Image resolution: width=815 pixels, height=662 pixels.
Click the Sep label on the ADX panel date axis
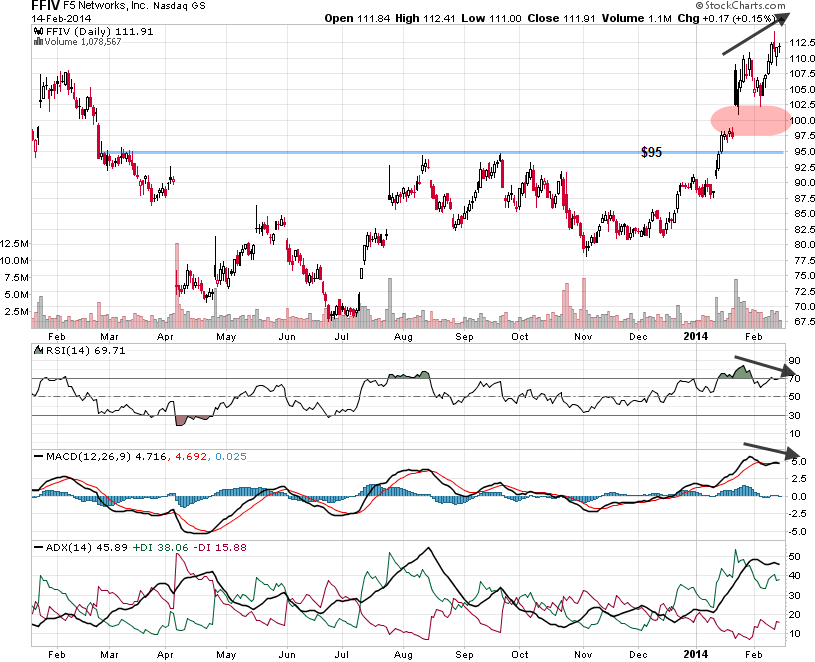[x=464, y=655]
